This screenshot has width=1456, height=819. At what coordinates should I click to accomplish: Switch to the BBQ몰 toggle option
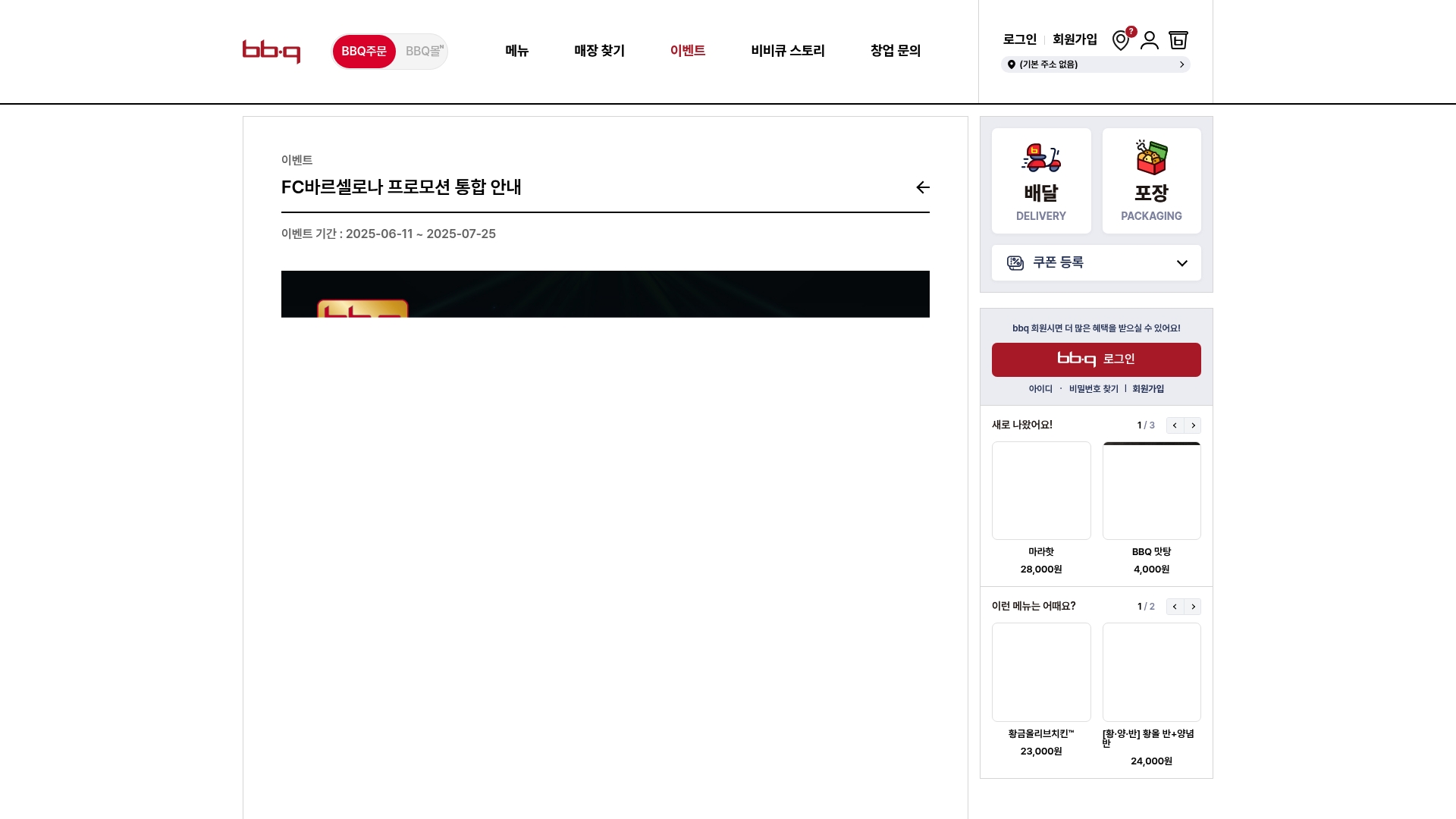424,52
